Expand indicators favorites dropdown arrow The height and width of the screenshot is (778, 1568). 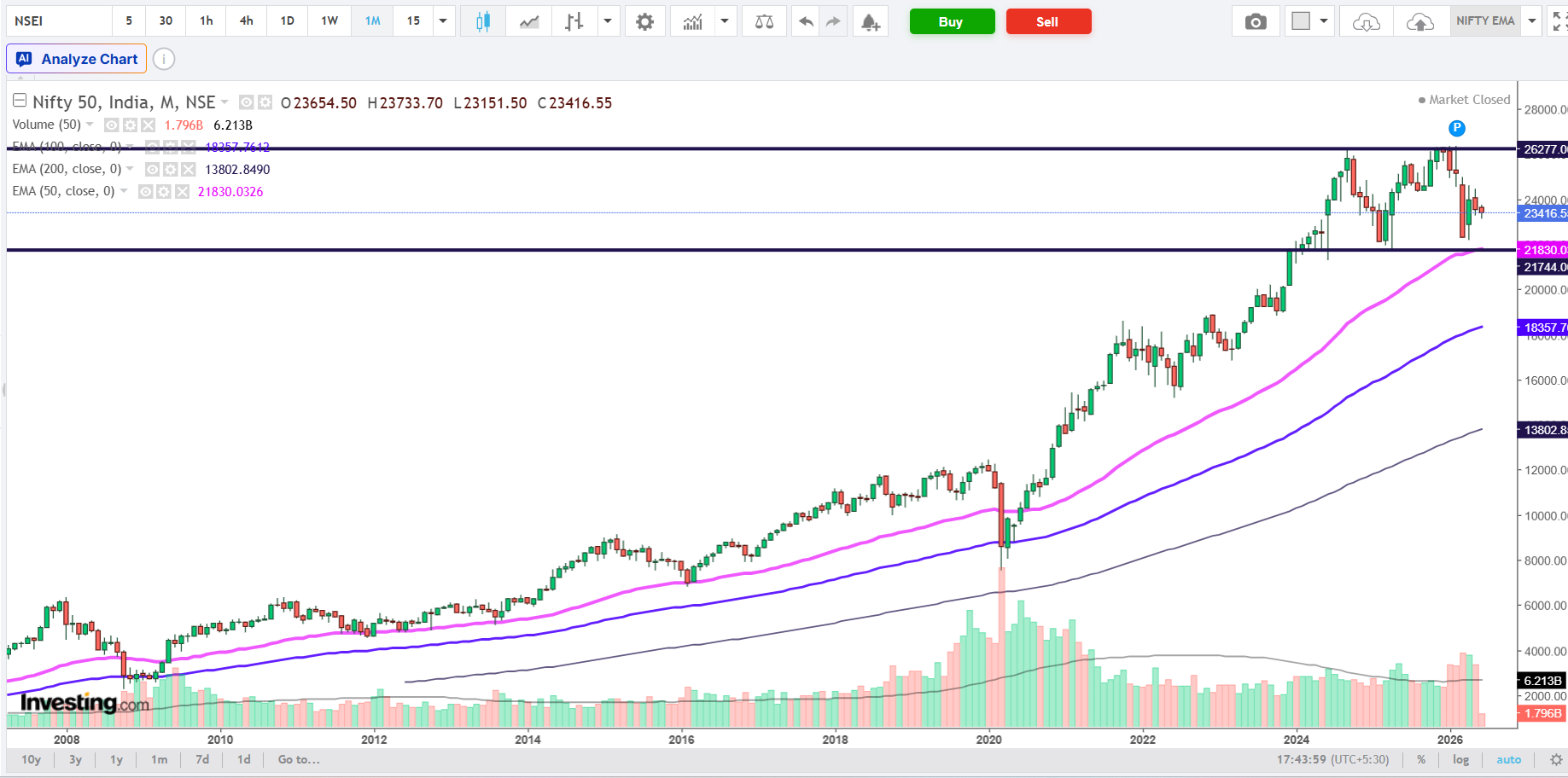(x=725, y=21)
